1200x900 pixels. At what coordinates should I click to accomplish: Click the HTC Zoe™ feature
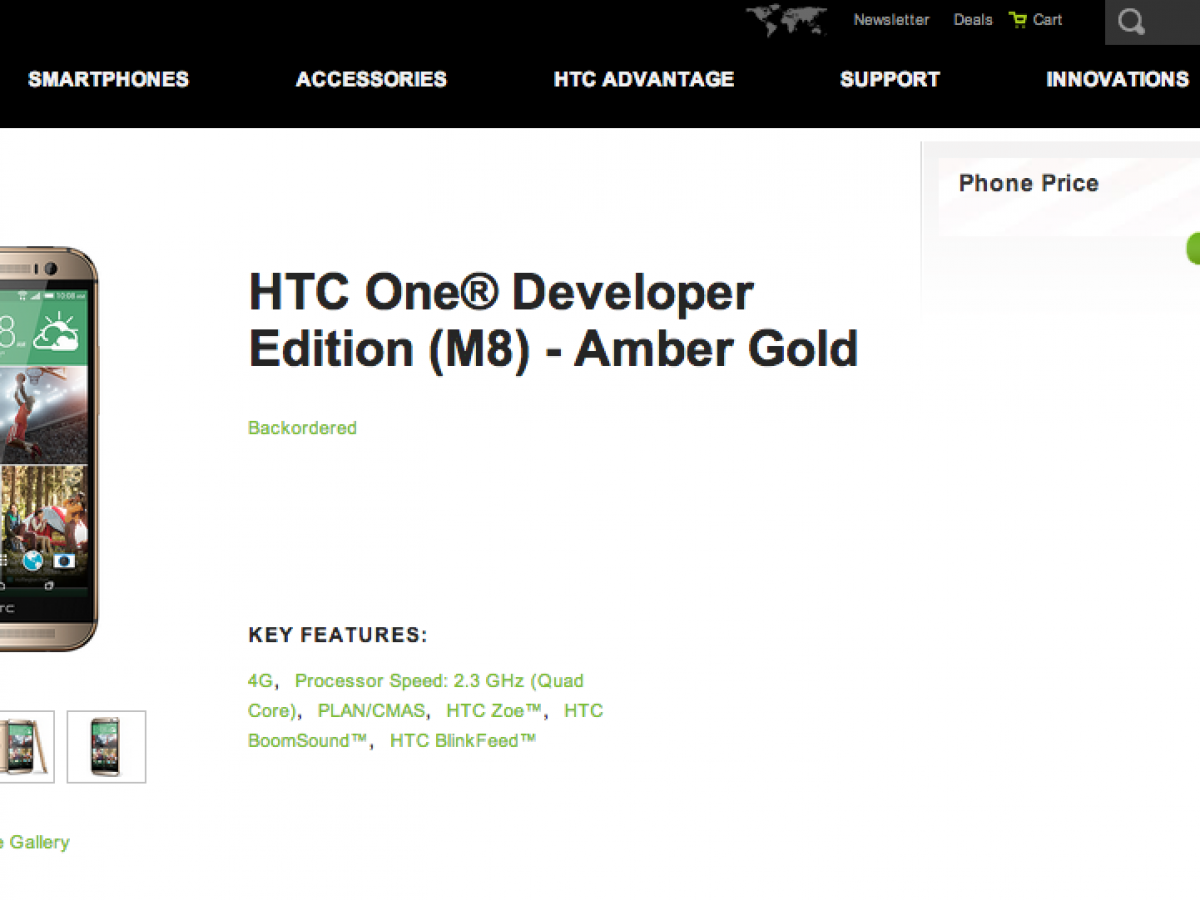click(494, 711)
